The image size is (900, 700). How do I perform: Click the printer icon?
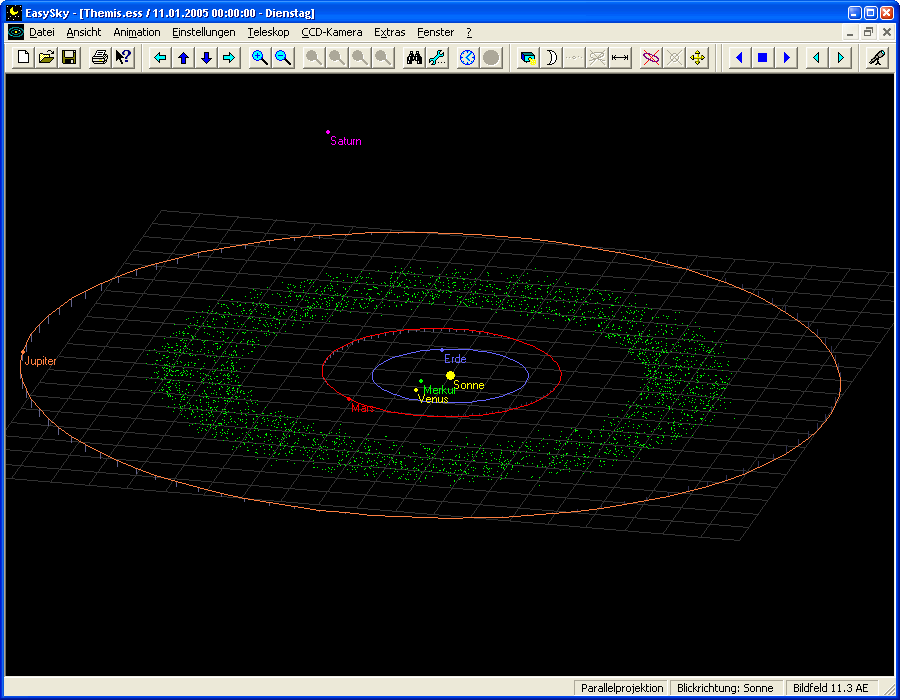[100, 58]
